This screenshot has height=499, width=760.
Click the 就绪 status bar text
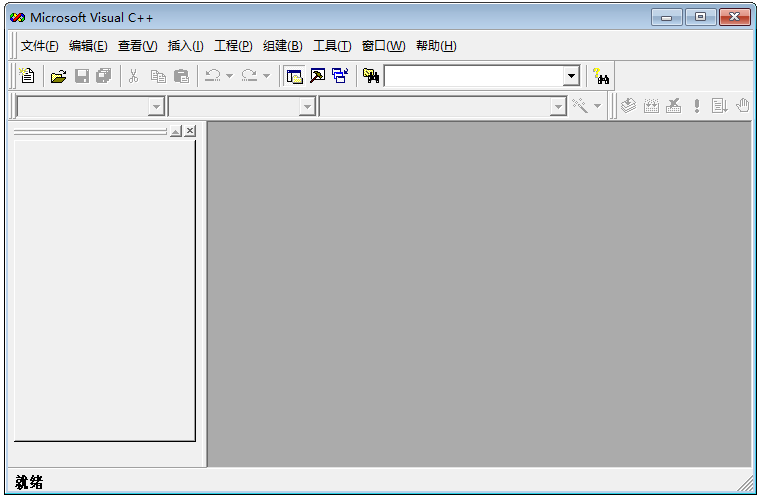[29, 482]
